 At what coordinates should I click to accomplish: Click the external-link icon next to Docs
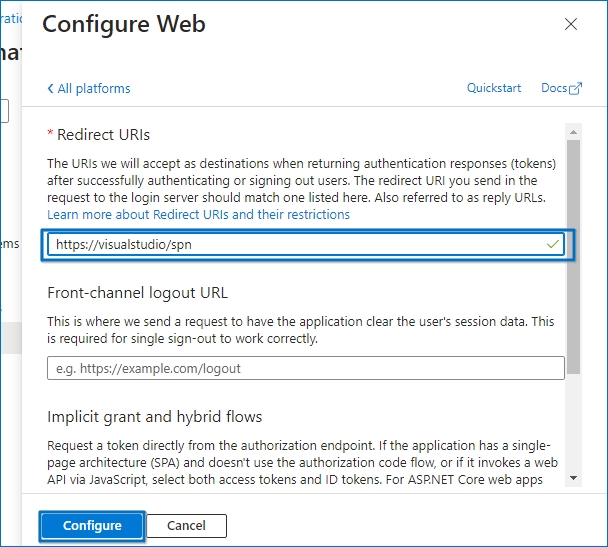tap(575, 88)
